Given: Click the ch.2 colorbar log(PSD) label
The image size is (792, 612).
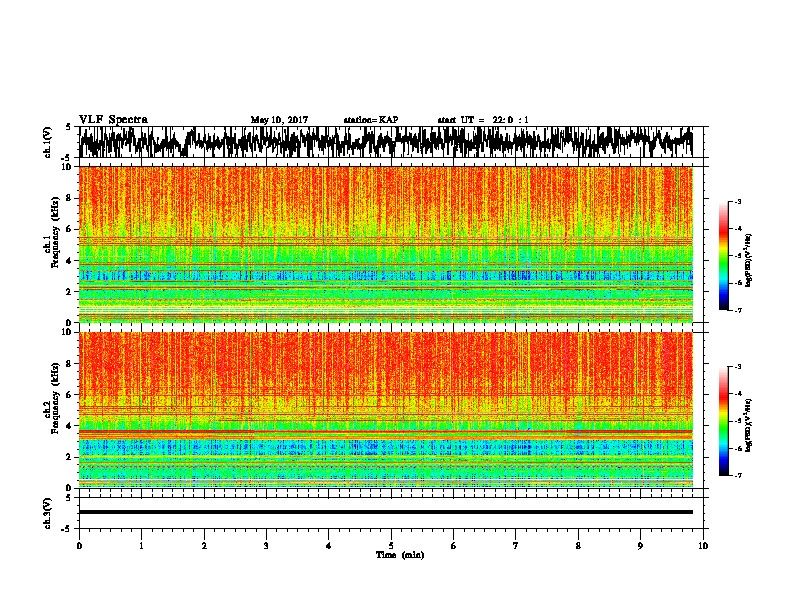Looking at the screenshot, I should tap(748, 425).
